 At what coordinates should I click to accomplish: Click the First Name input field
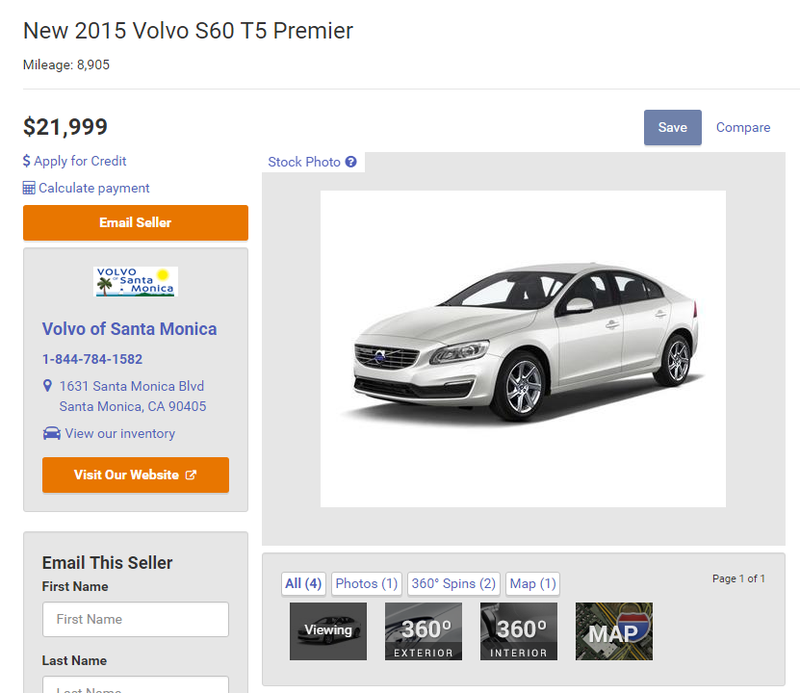135,619
